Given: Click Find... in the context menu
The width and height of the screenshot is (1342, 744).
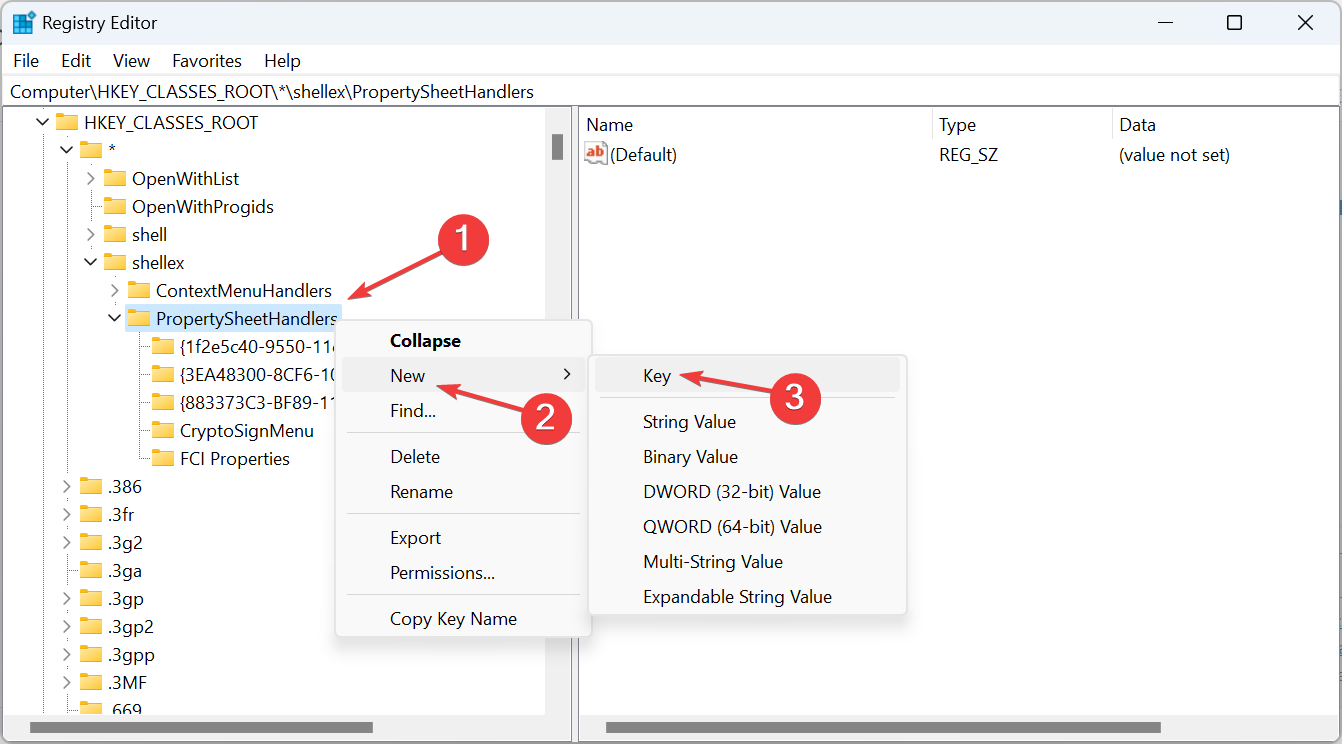Looking at the screenshot, I should (464, 410).
